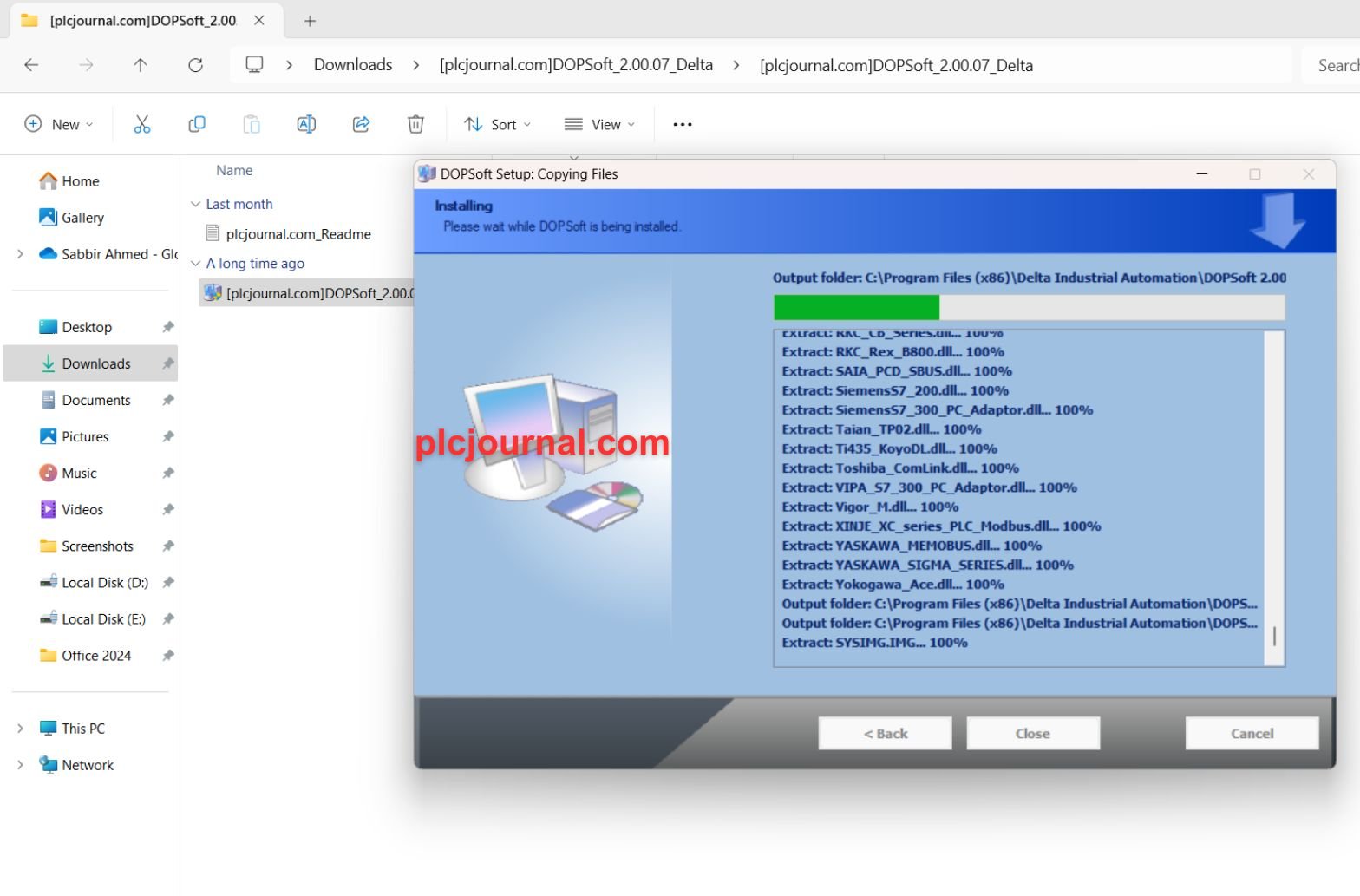
Task: Click the Search box in Explorer
Action: 1331,65
